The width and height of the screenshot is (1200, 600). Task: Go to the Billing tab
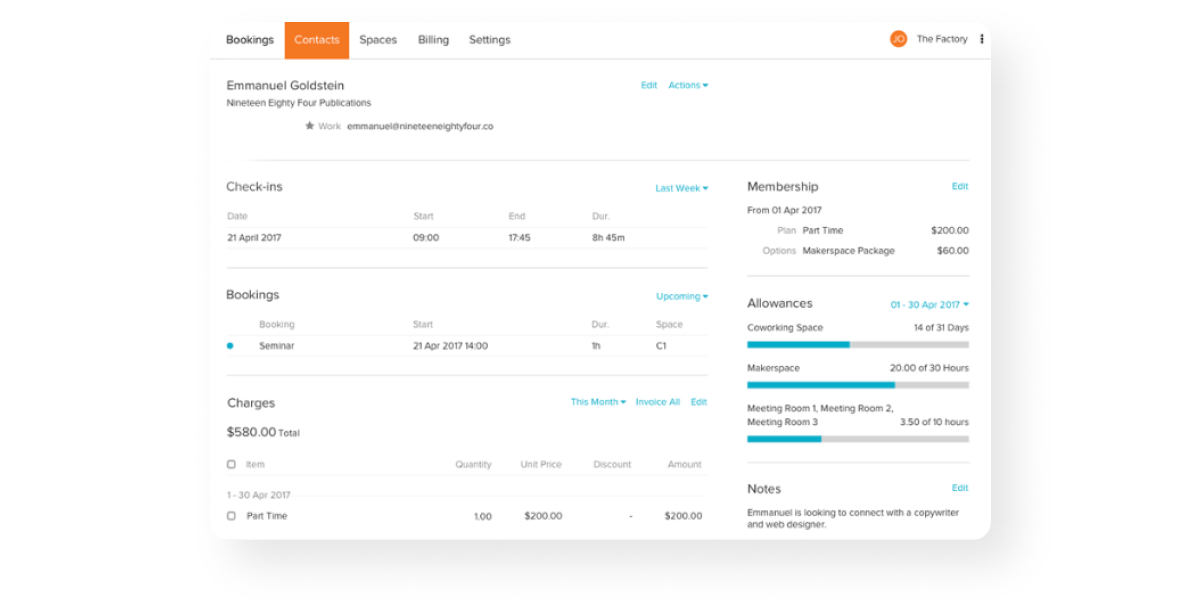433,40
